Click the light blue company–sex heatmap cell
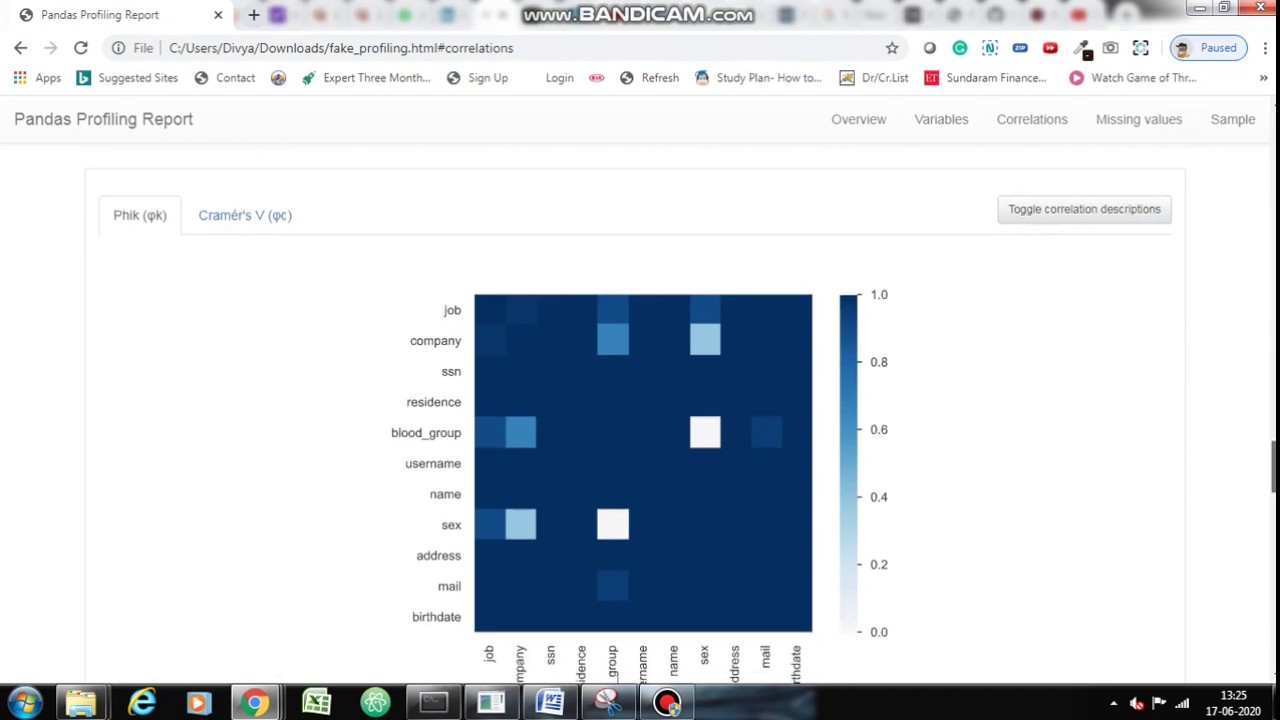 (705, 340)
